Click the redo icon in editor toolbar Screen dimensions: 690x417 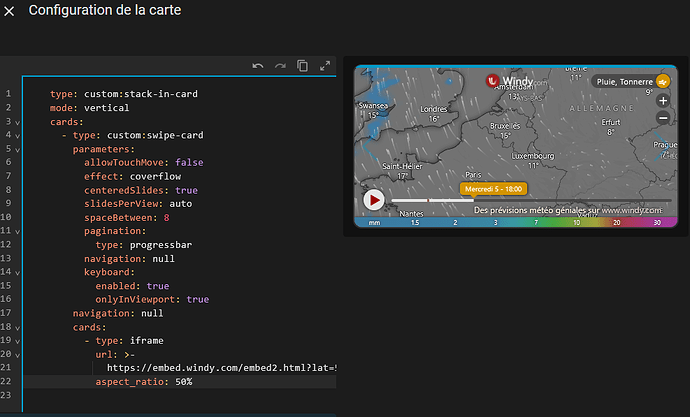click(280, 66)
